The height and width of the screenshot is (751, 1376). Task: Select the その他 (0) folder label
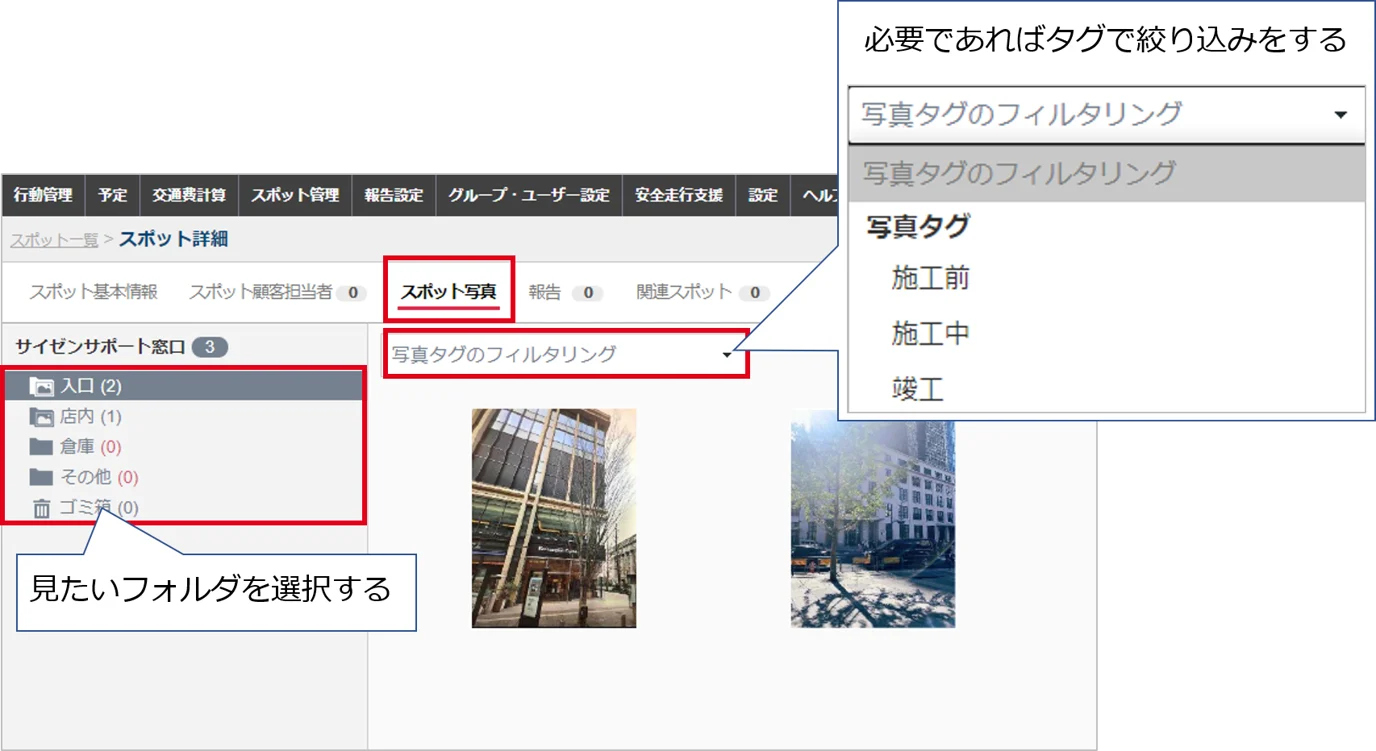[99, 478]
